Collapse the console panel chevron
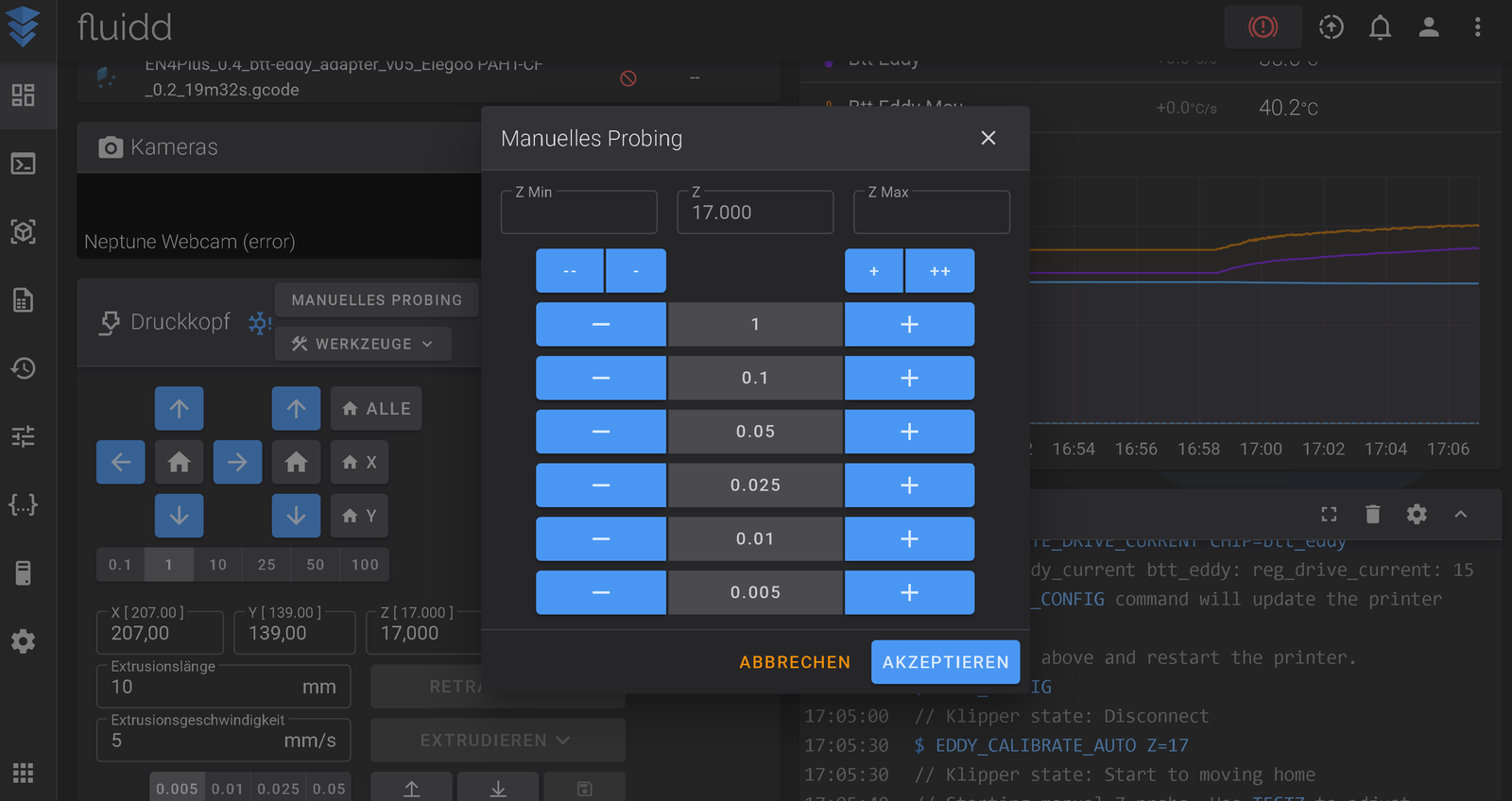 coord(1461,514)
